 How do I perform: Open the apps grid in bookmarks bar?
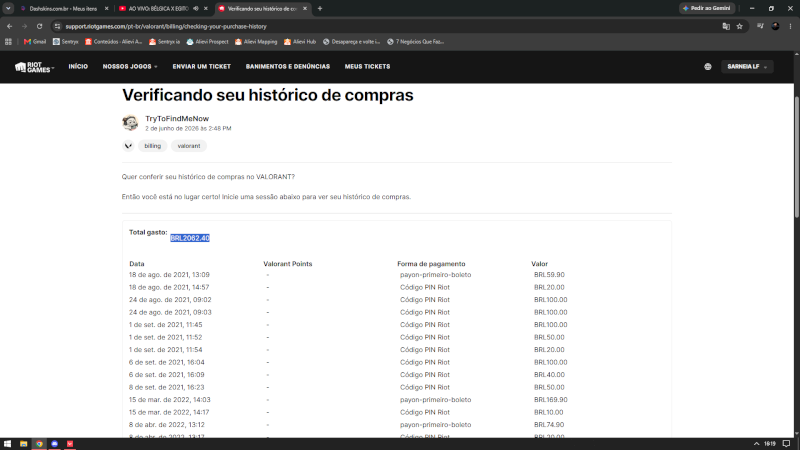coord(8,42)
